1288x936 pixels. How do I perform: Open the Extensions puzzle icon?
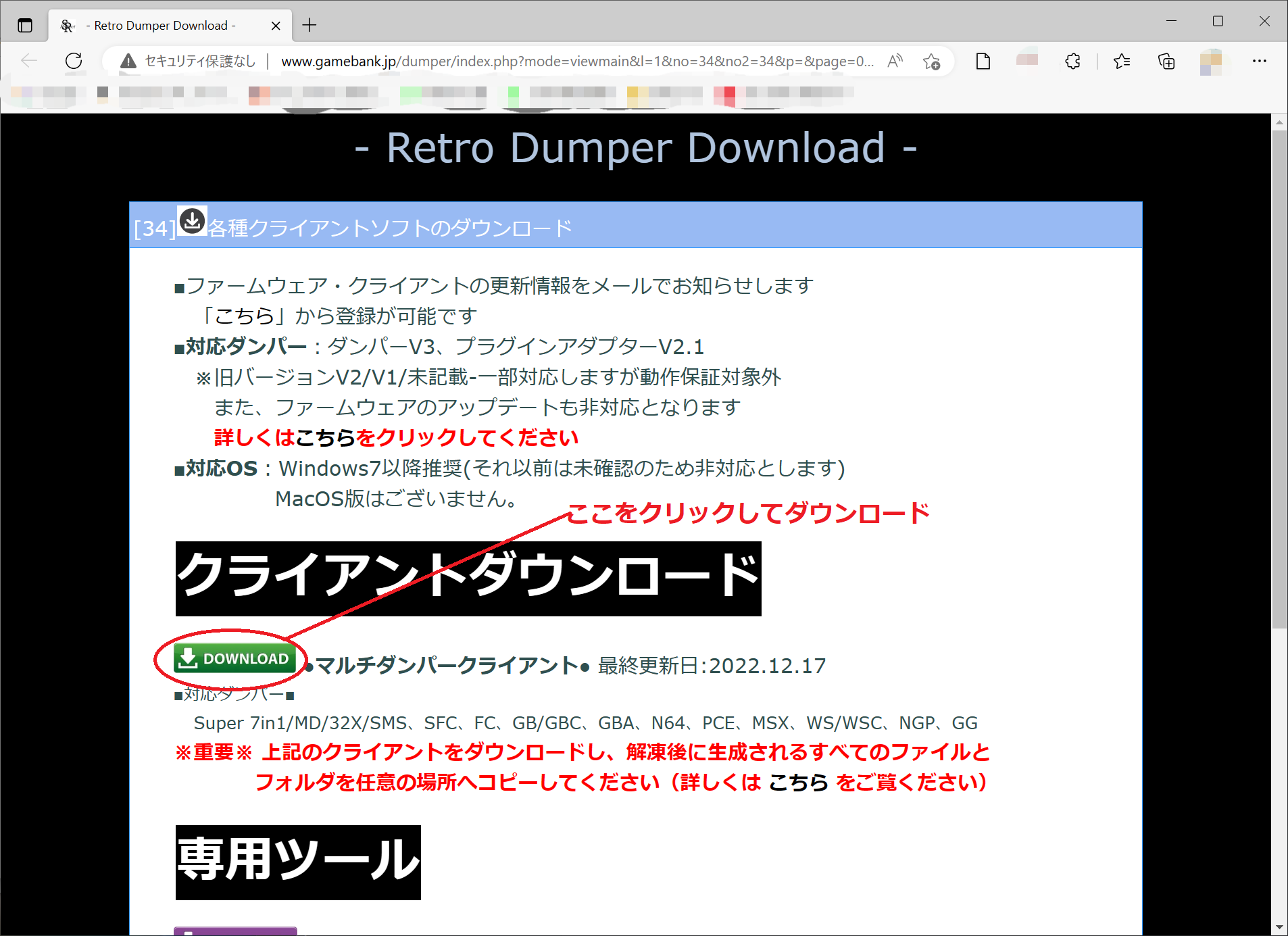pos(1072,61)
